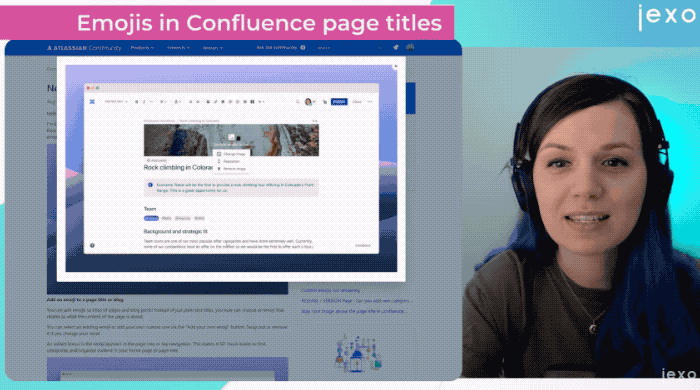Click the blue highlighted team mention chip
Image resolution: width=700 pixels, height=390 pixels.
point(151,218)
